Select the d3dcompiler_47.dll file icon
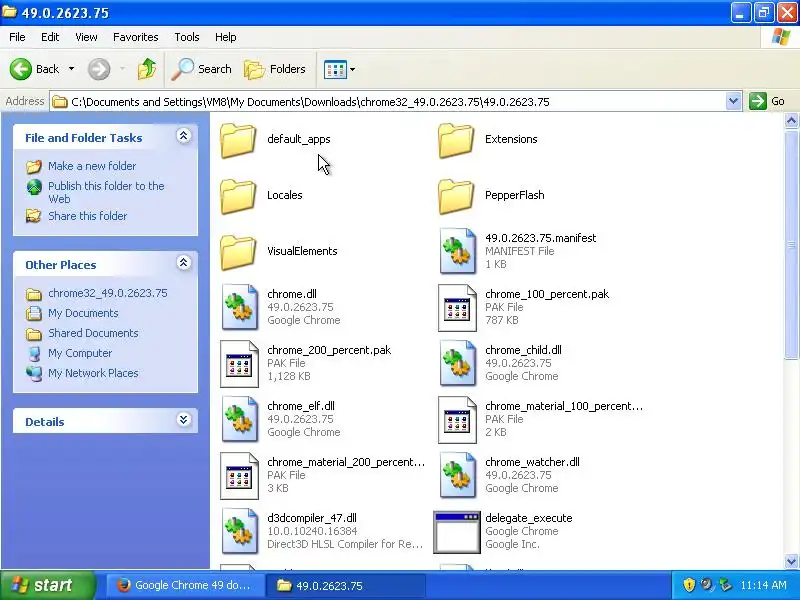 point(240,531)
